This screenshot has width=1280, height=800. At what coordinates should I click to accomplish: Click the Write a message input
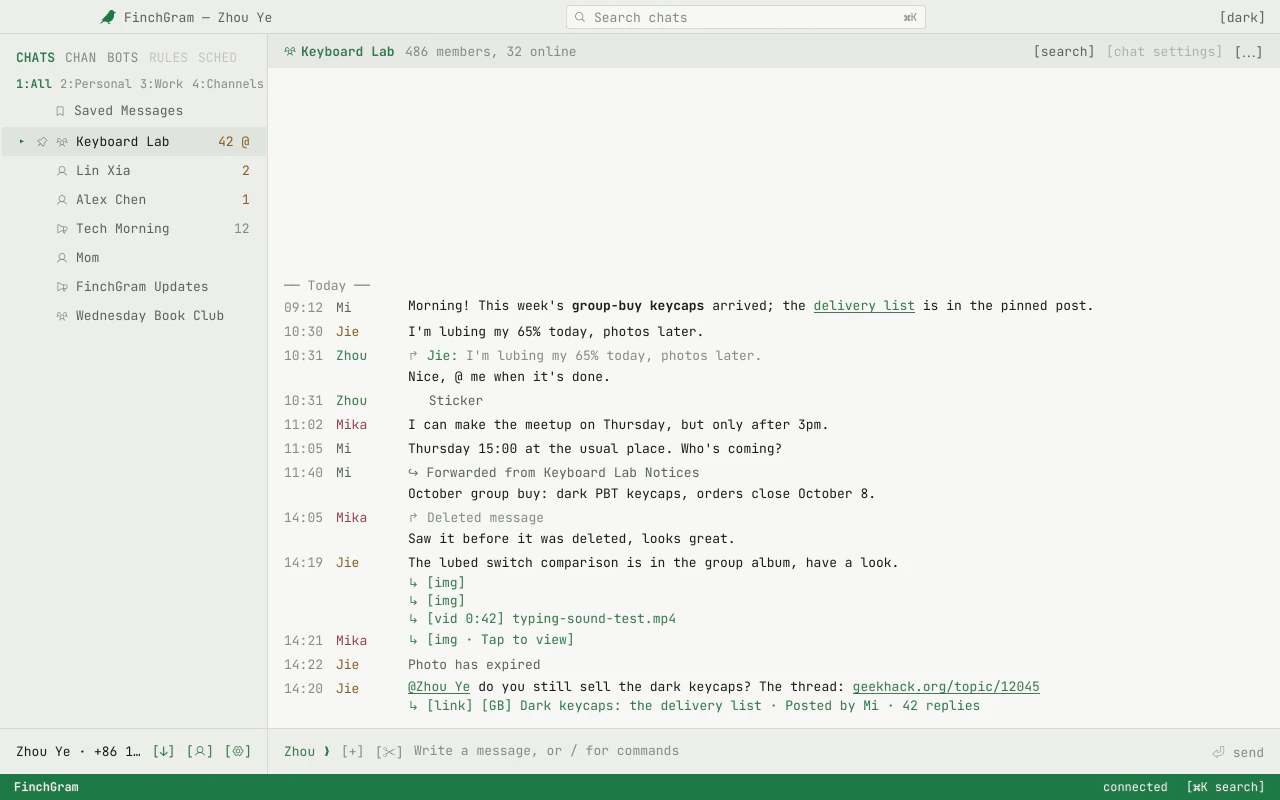[806, 751]
